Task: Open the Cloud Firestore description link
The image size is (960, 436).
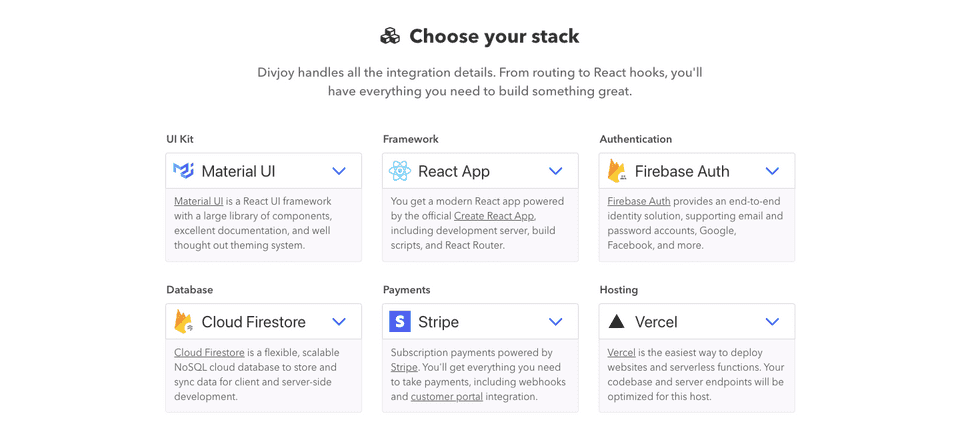Action: 209,353
